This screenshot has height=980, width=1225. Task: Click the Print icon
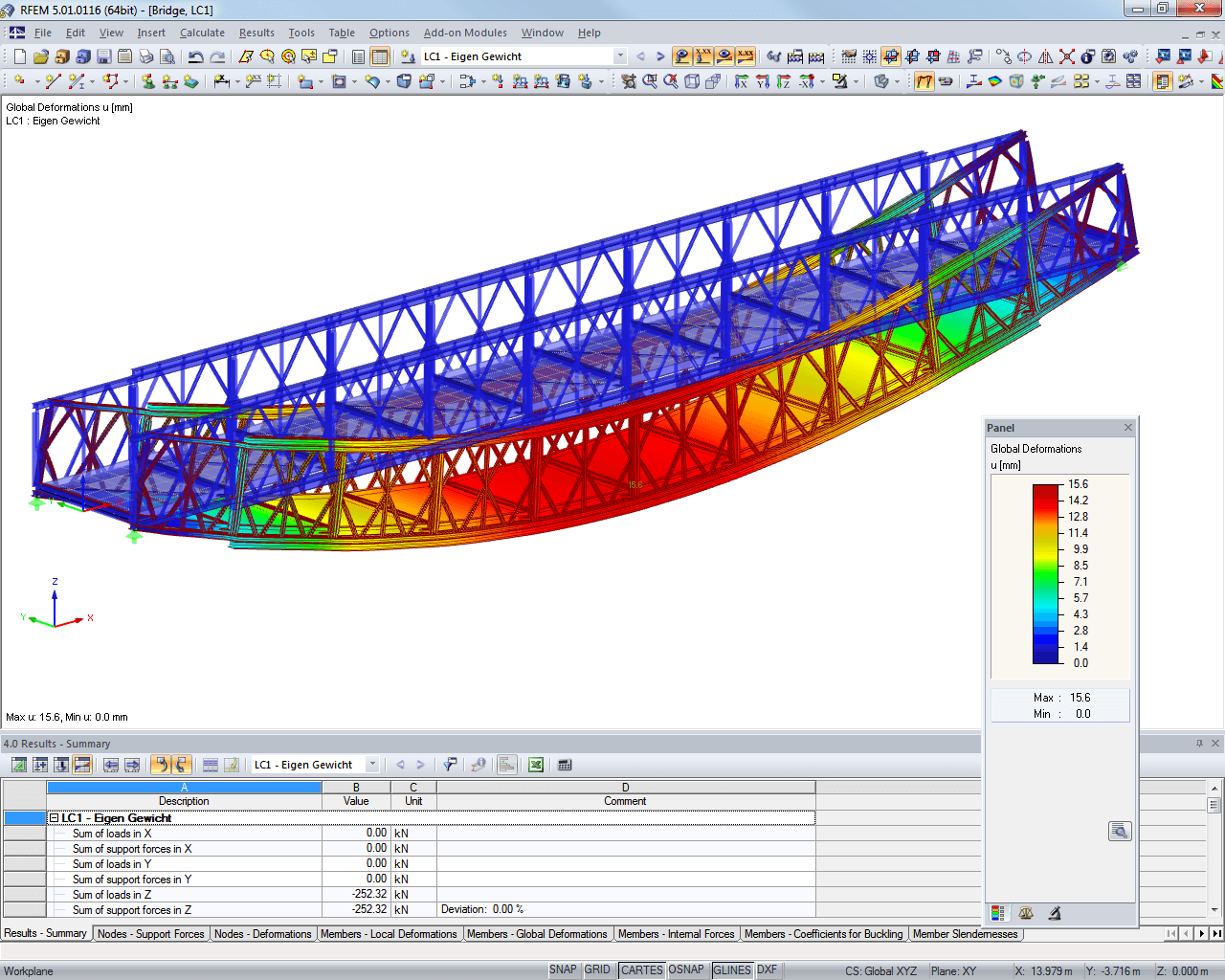point(146,56)
